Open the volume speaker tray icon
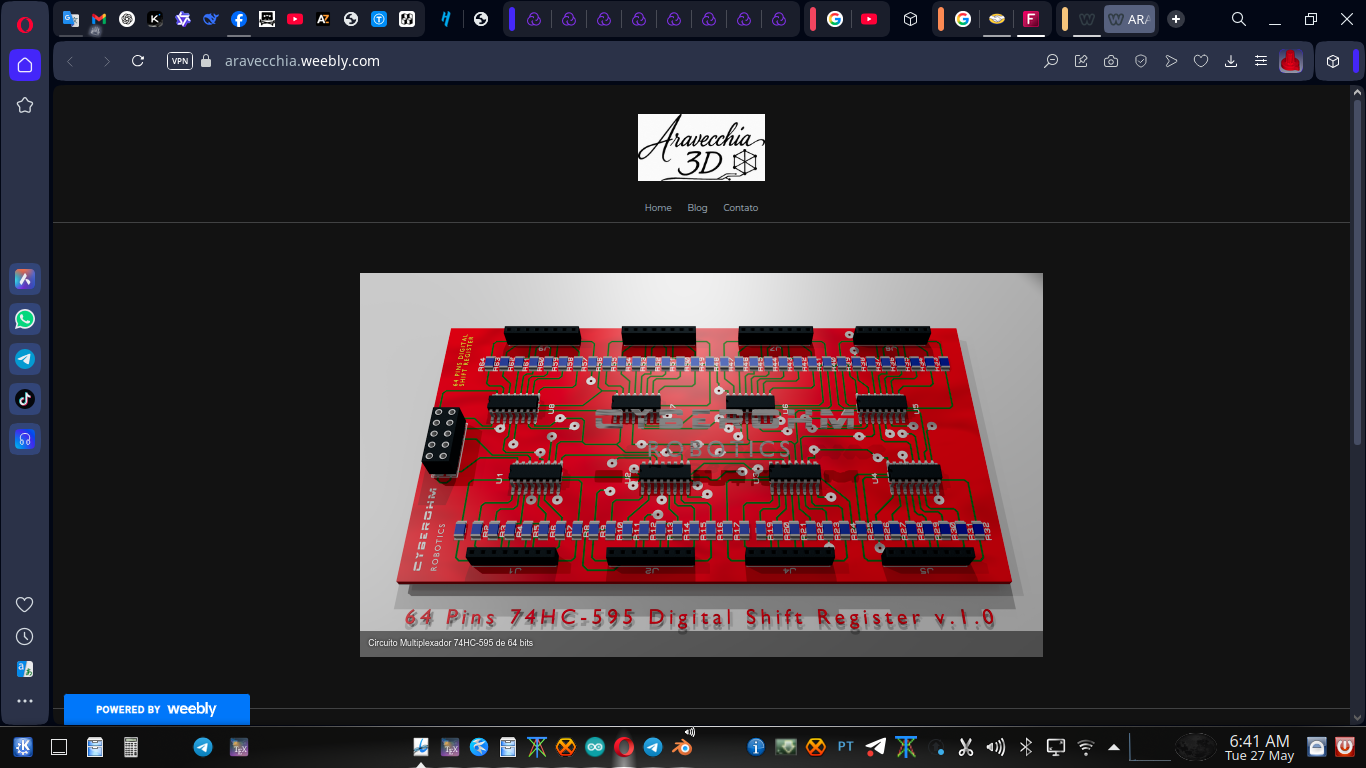 (995, 747)
